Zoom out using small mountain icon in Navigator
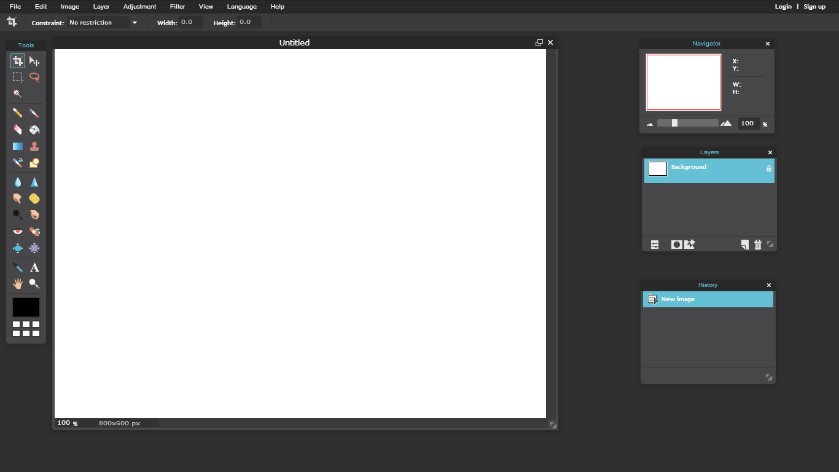This screenshot has width=839, height=472. [x=650, y=124]
